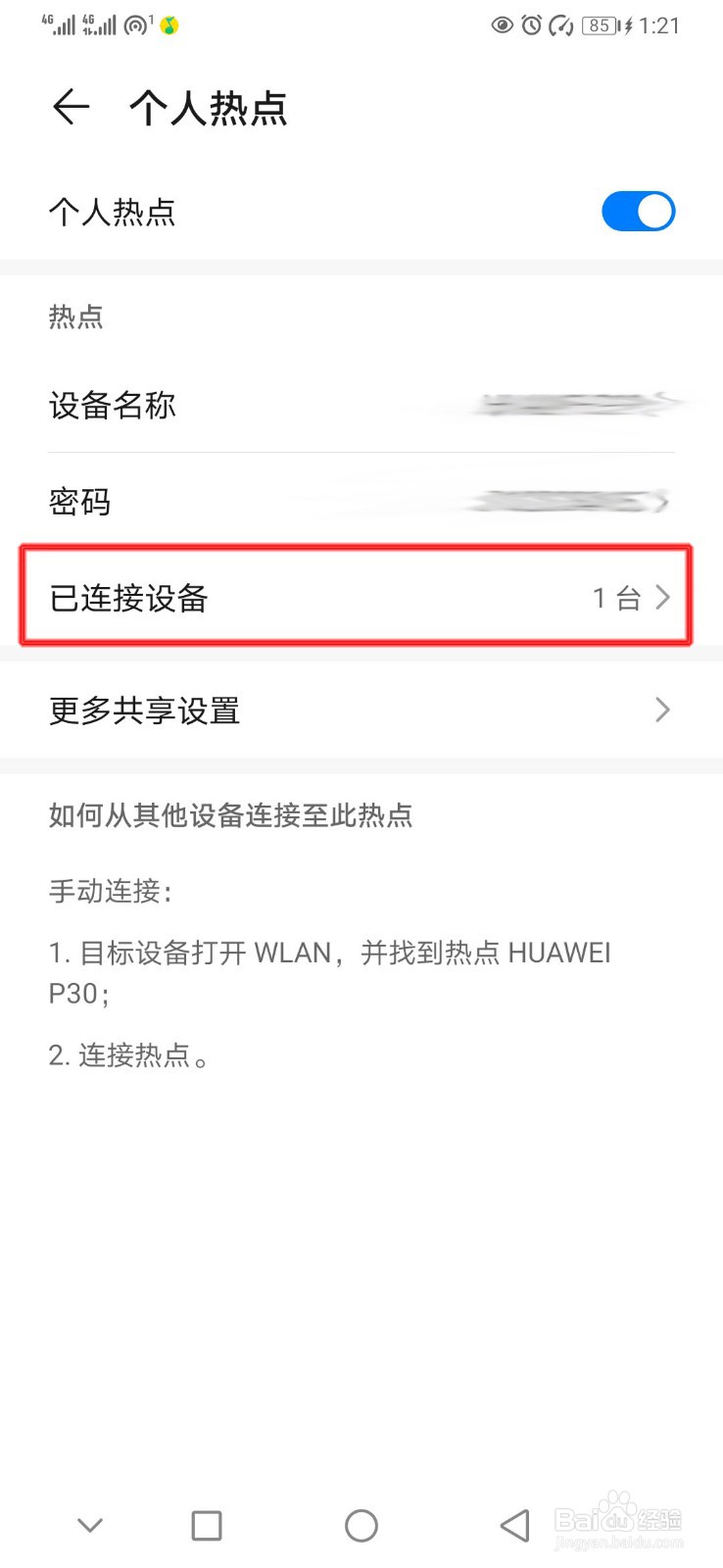Hide navigation bar with down chevron

(90, 1525)
